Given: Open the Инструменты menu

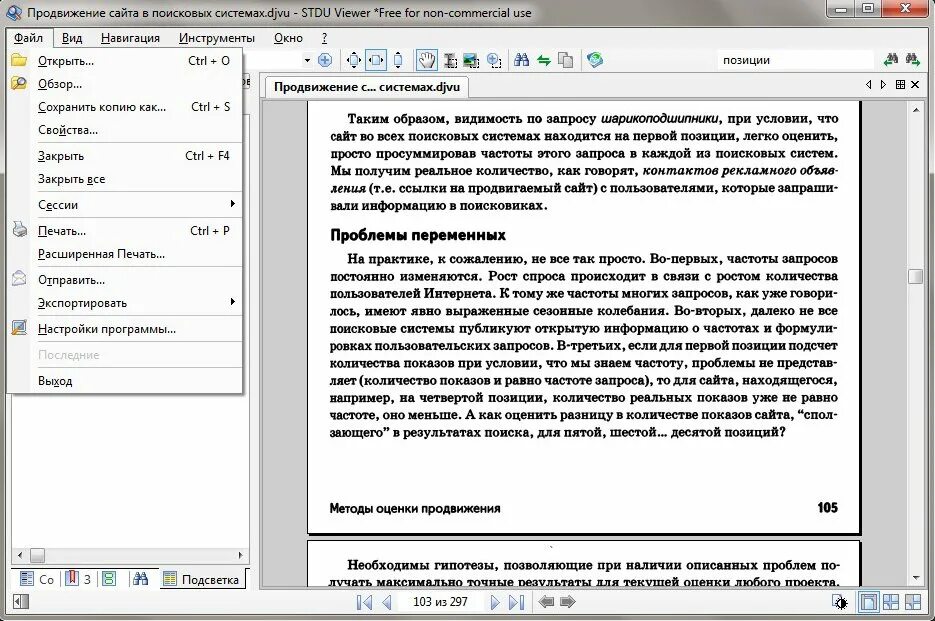Looking at the screenshot, I should pyautogui.click(x=216, y=38).
